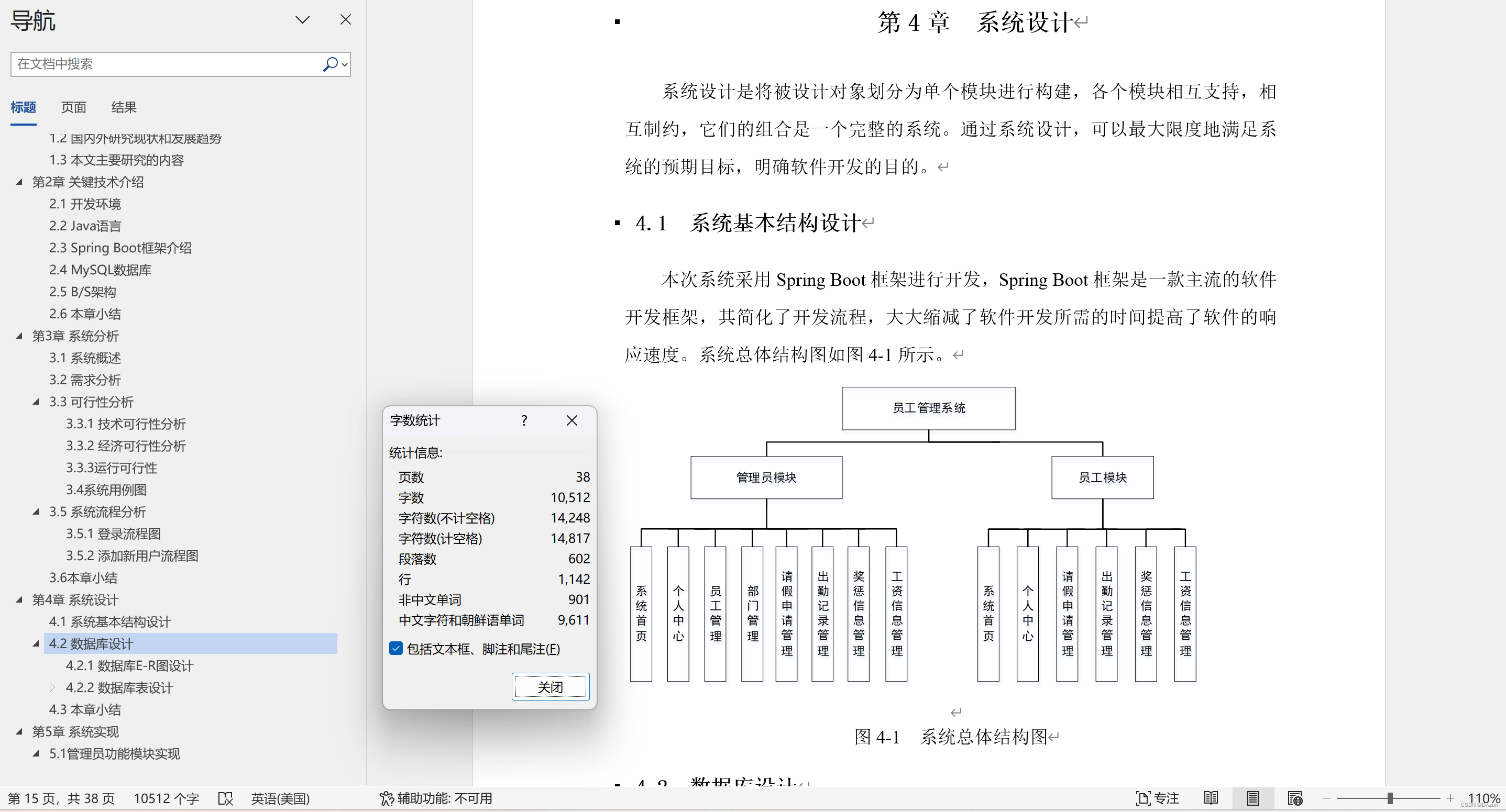
Task: Collapse 第2章 关键技术介绍 heading
Action: (19, 182)
